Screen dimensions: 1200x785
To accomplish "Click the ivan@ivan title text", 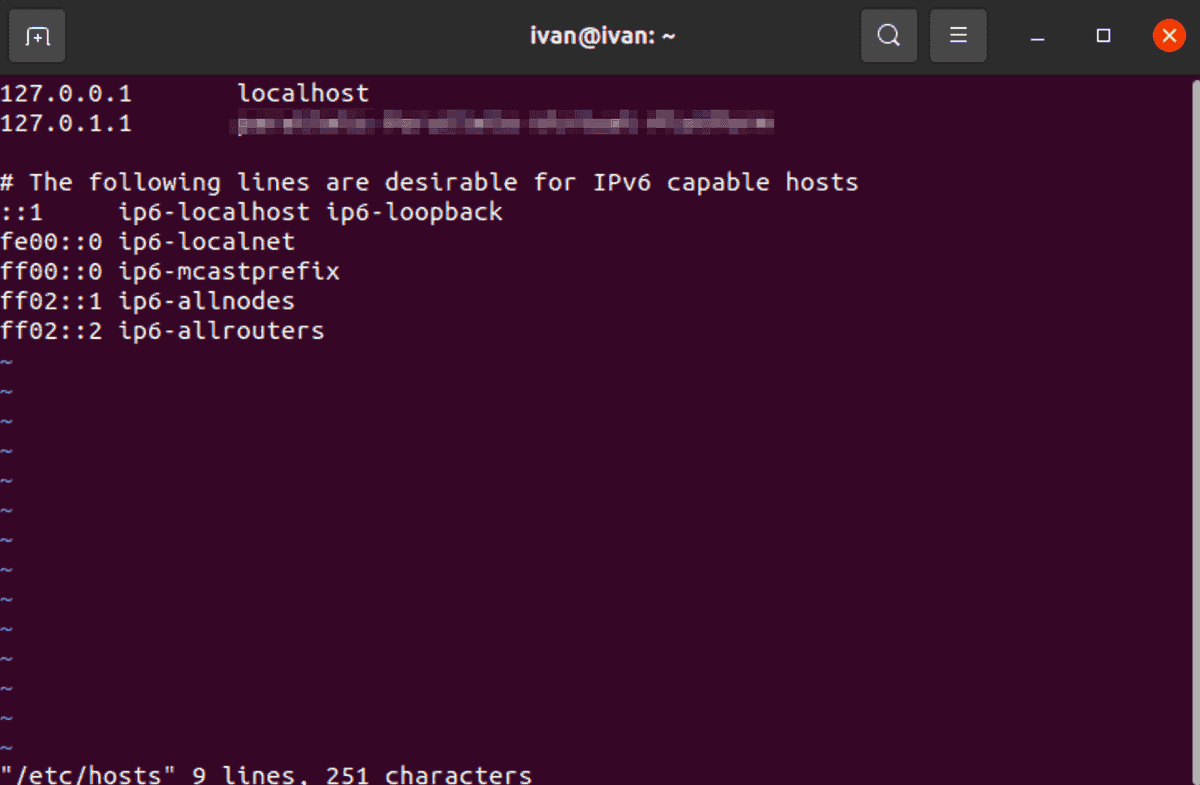I will [602, 35].
